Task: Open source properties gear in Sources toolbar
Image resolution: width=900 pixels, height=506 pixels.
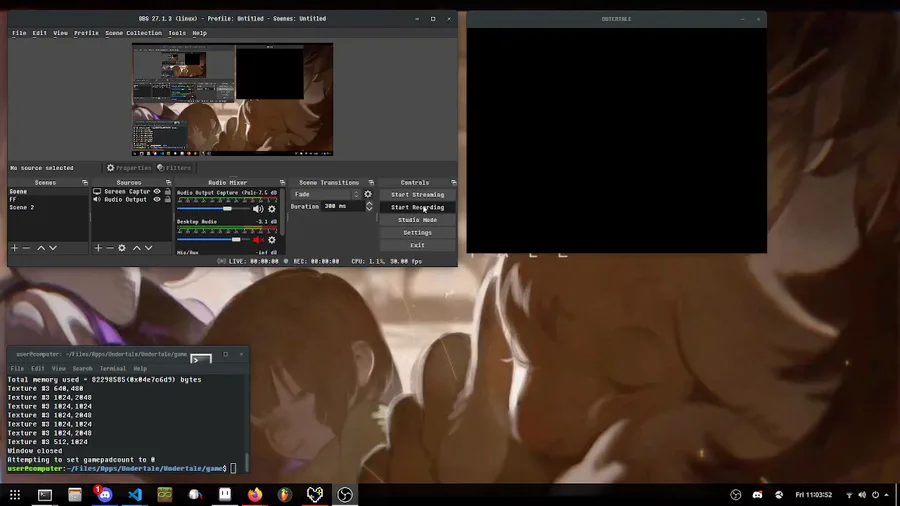Action: (x=122, y=248)
